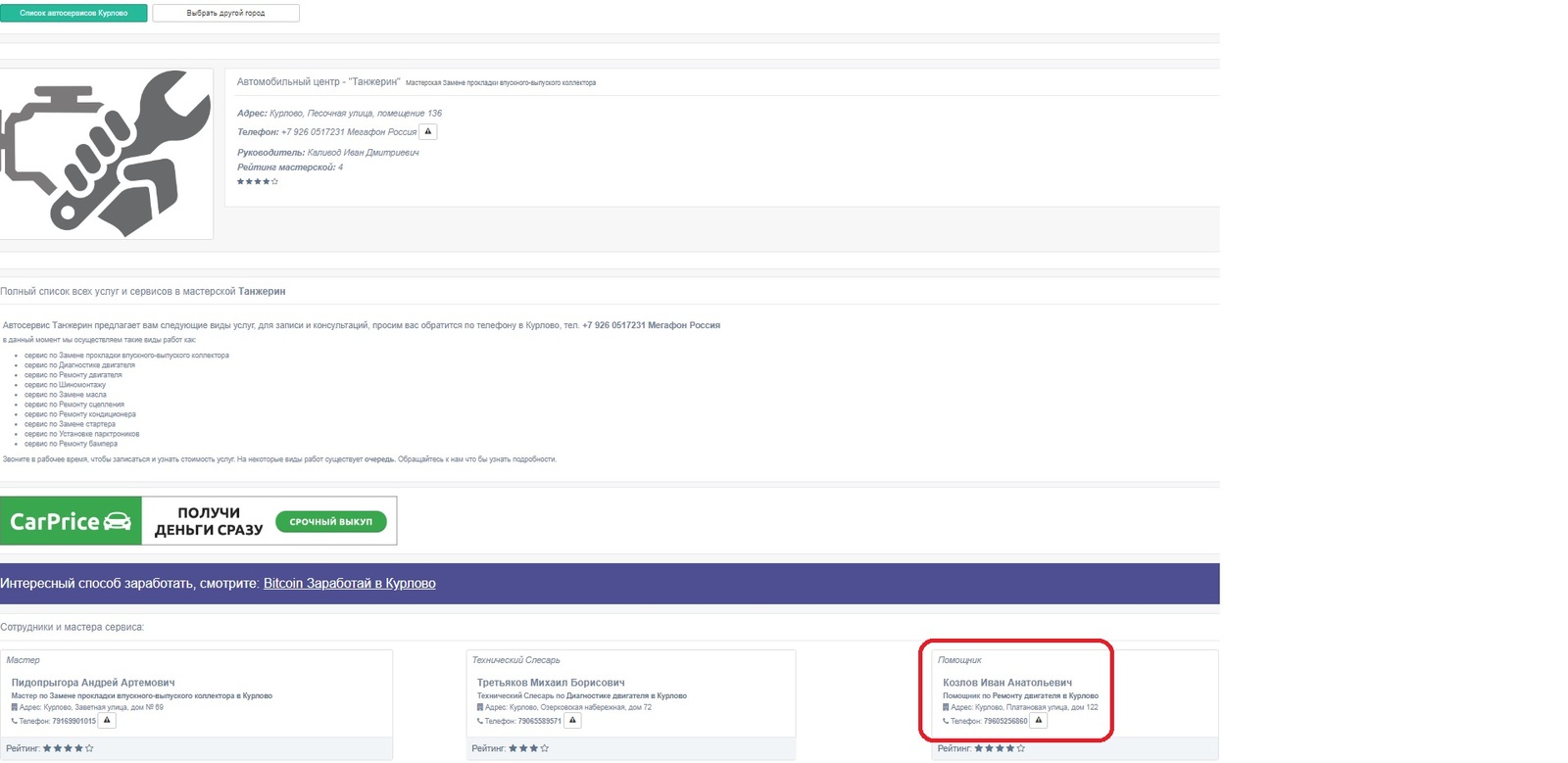Click list item сервис по Ремонту двигателя
This screenshot has height=763, width=1568.
pos(73,375)
